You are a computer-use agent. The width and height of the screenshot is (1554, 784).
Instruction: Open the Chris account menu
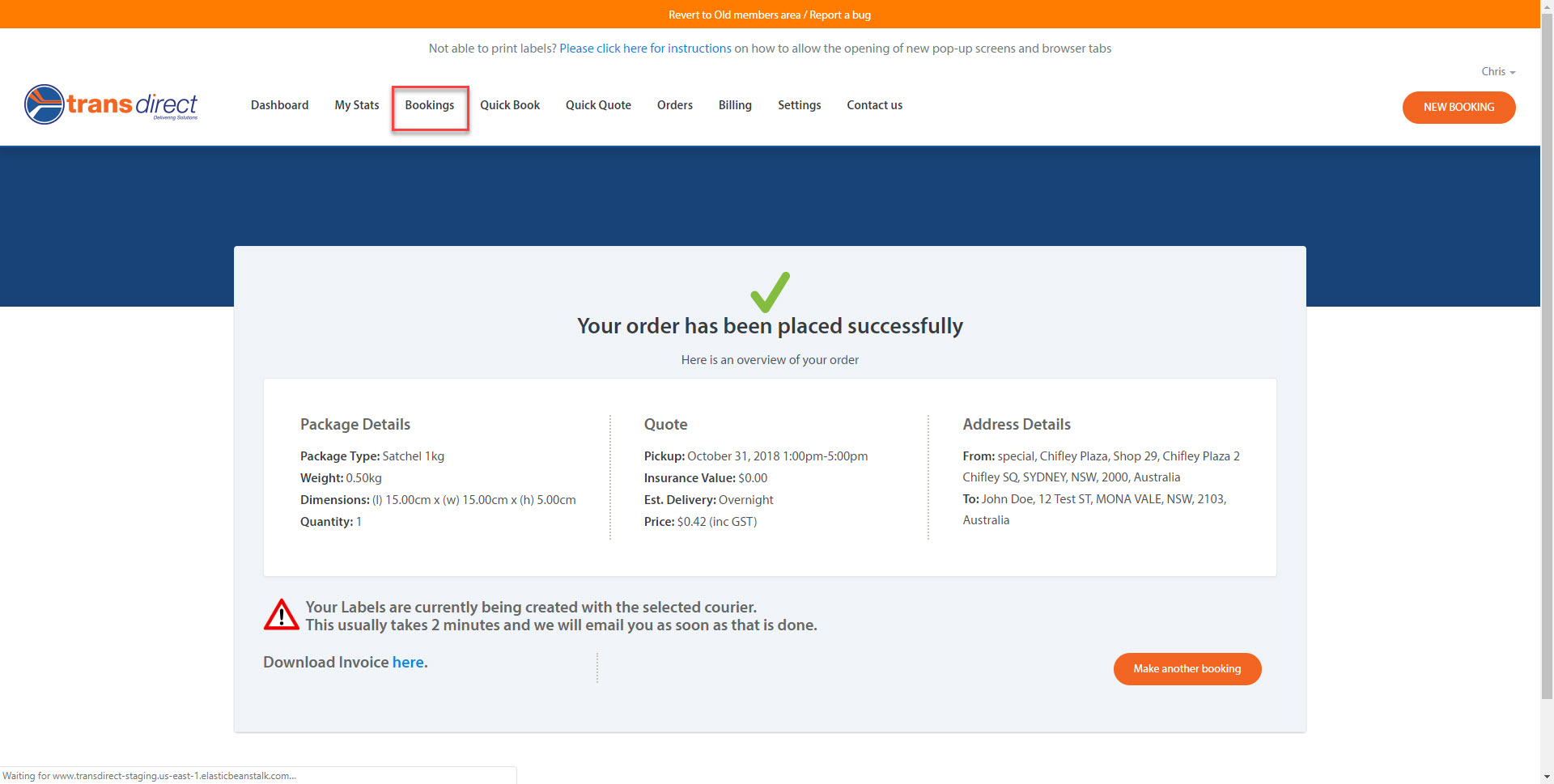click(x=1492, y=71)
